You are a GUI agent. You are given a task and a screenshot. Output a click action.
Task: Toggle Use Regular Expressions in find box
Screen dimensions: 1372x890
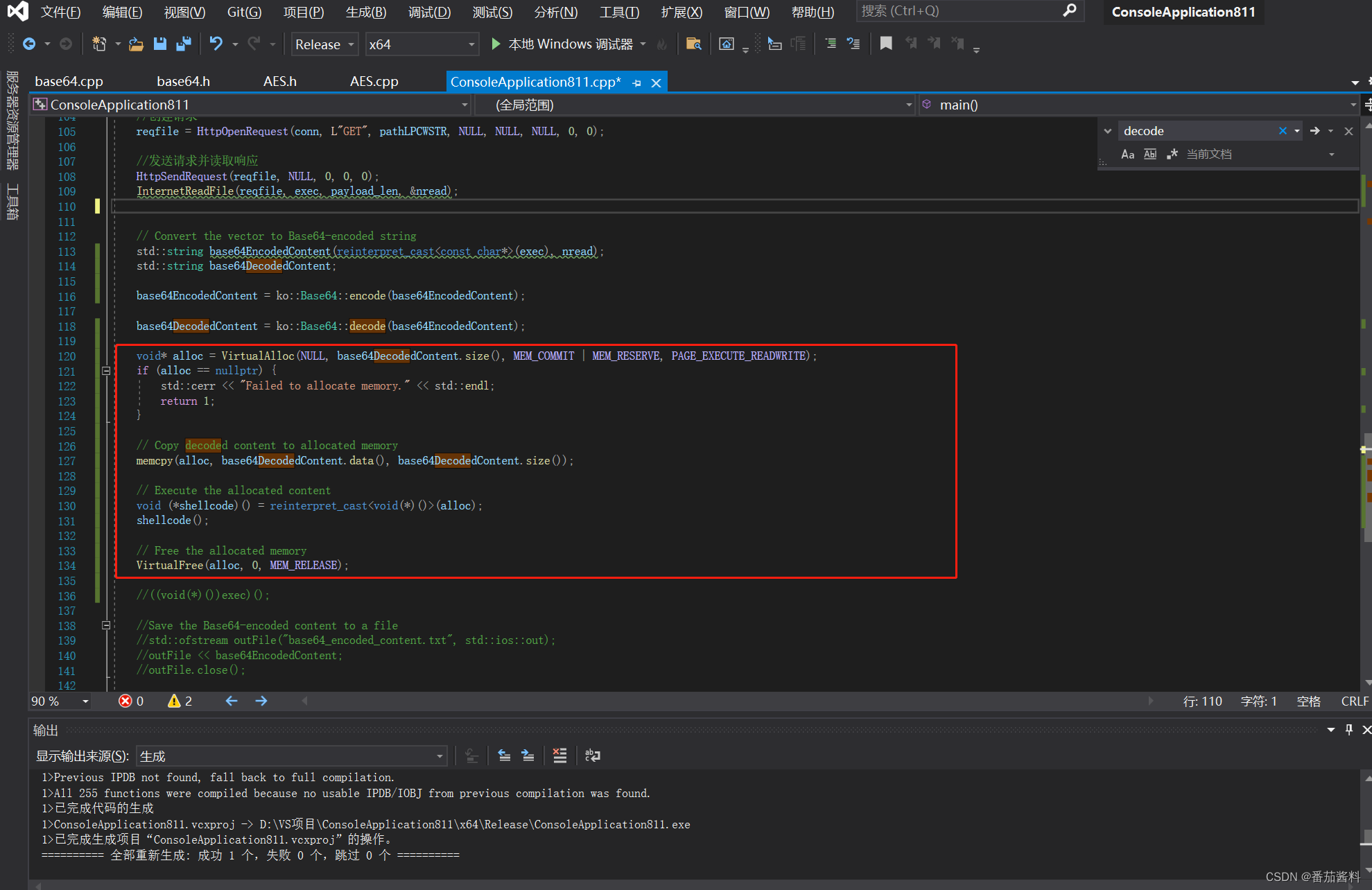pos(1172,155)
